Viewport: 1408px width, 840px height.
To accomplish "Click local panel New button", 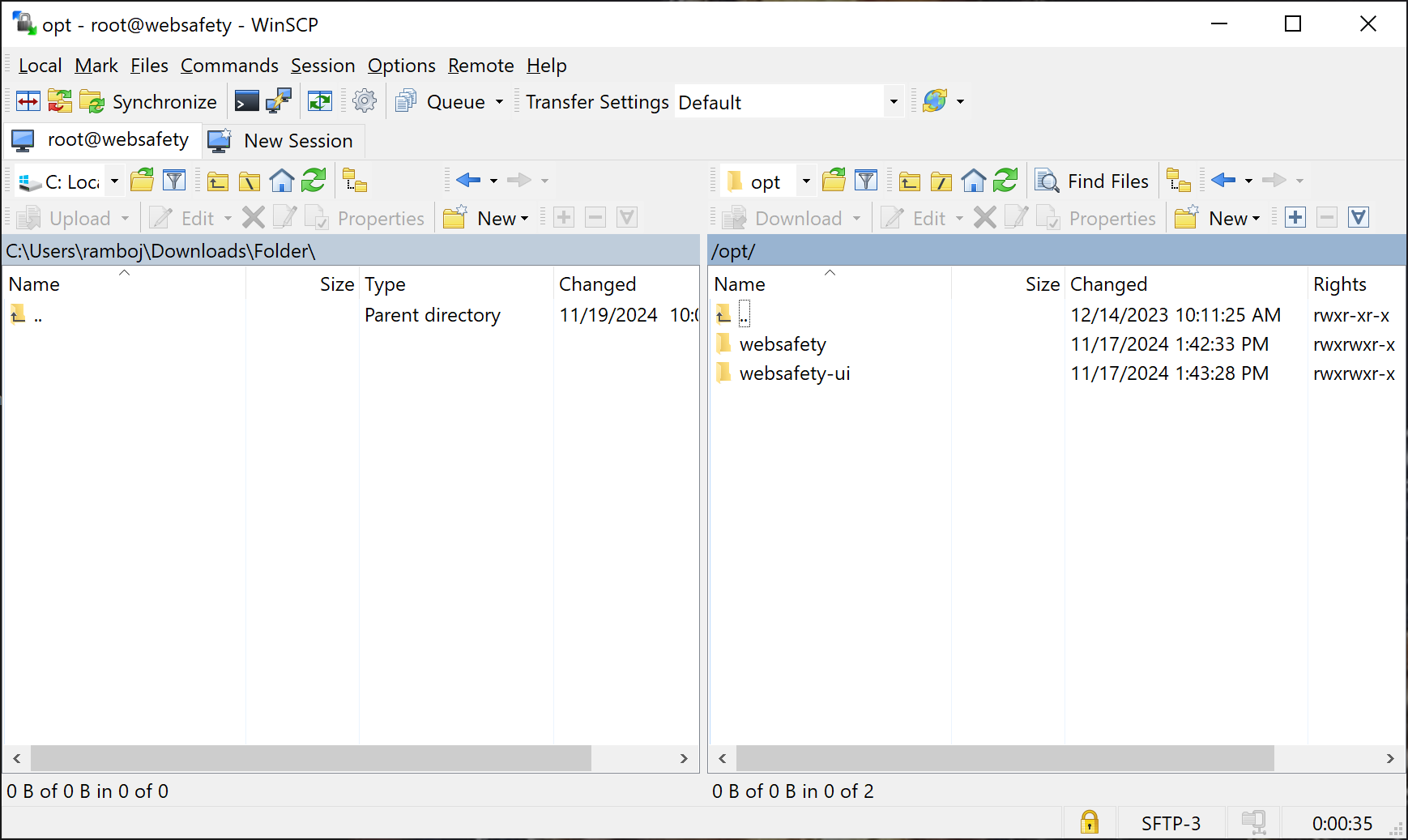I will (487, 218).
